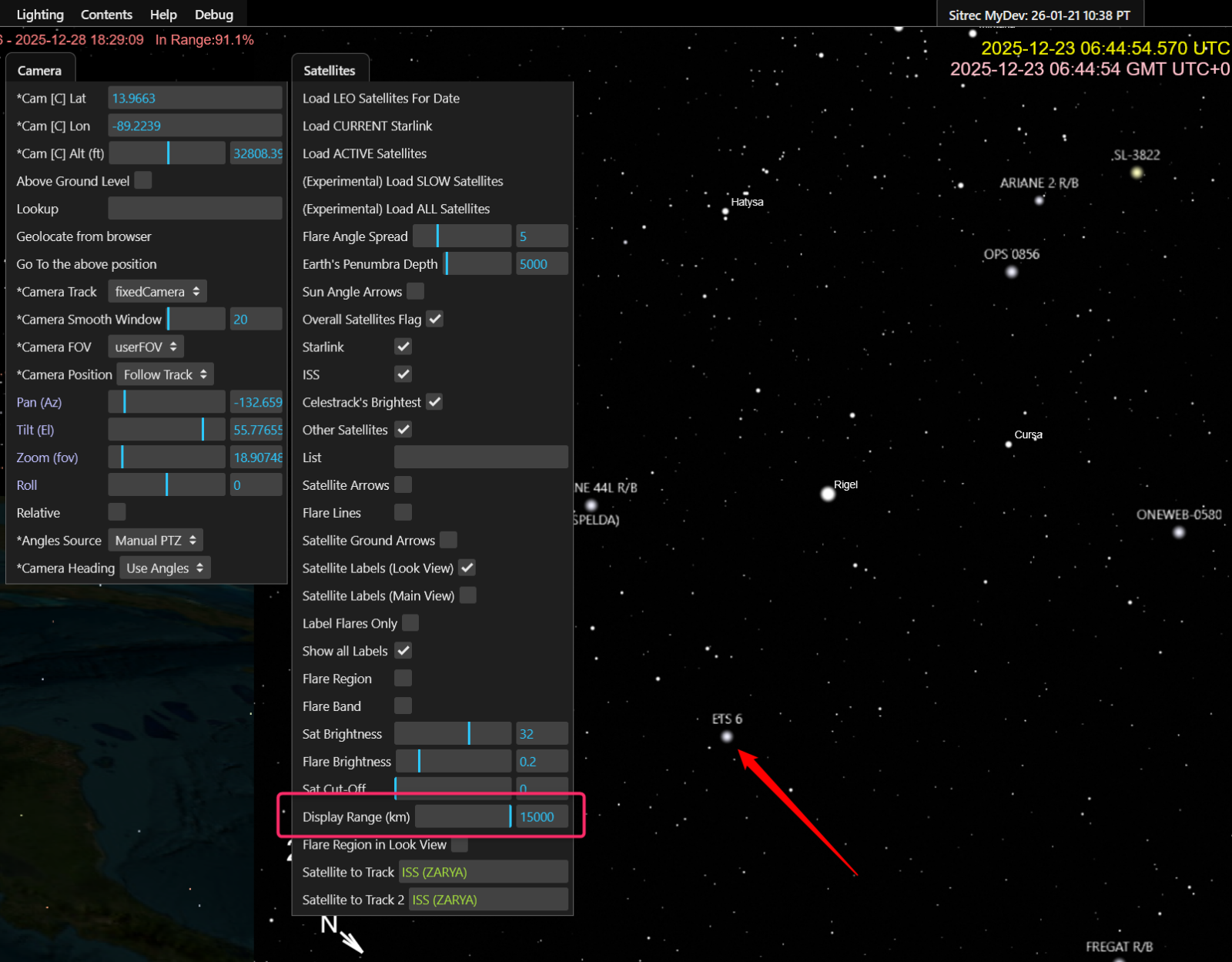Click the ETS 6 satellite marker
Screen dimensions: 1232x962
point(727,737)
